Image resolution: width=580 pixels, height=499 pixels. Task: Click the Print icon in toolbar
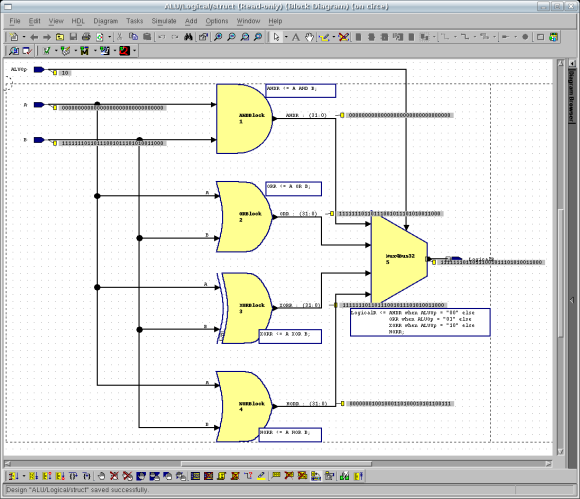pos(86,37)
